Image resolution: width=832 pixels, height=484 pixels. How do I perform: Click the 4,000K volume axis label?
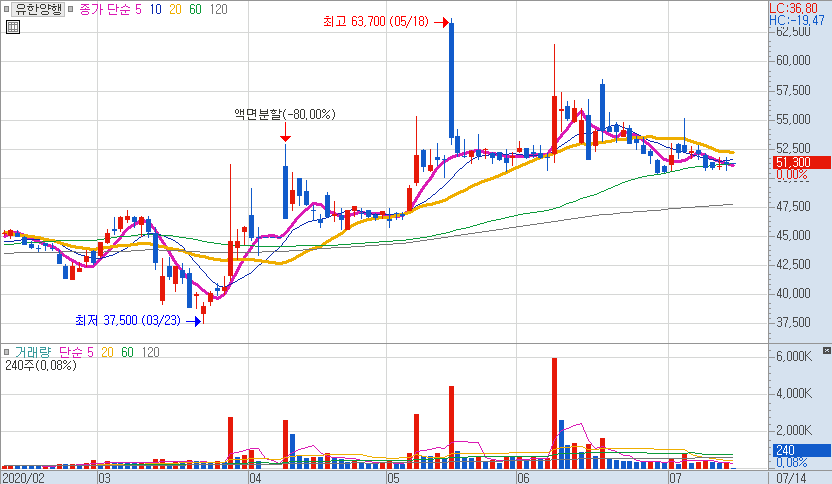click(x=794, y=393)
